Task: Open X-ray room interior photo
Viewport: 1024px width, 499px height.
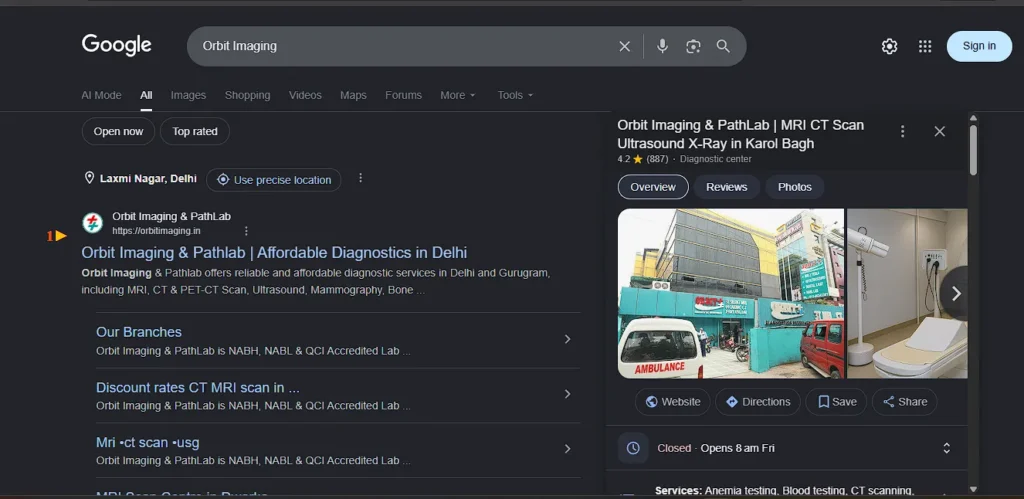Action: point(907,293)
